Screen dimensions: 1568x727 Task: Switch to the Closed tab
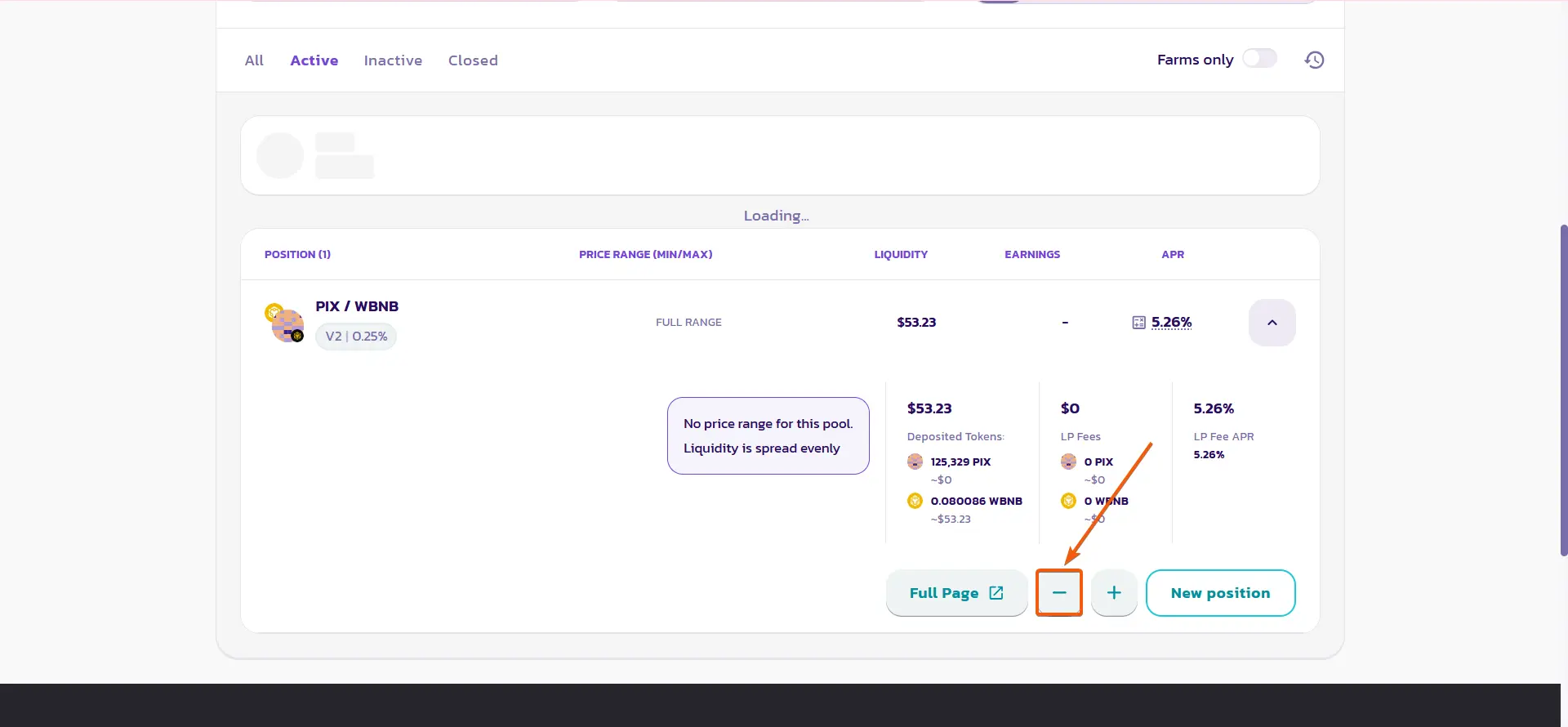point(473,60)
